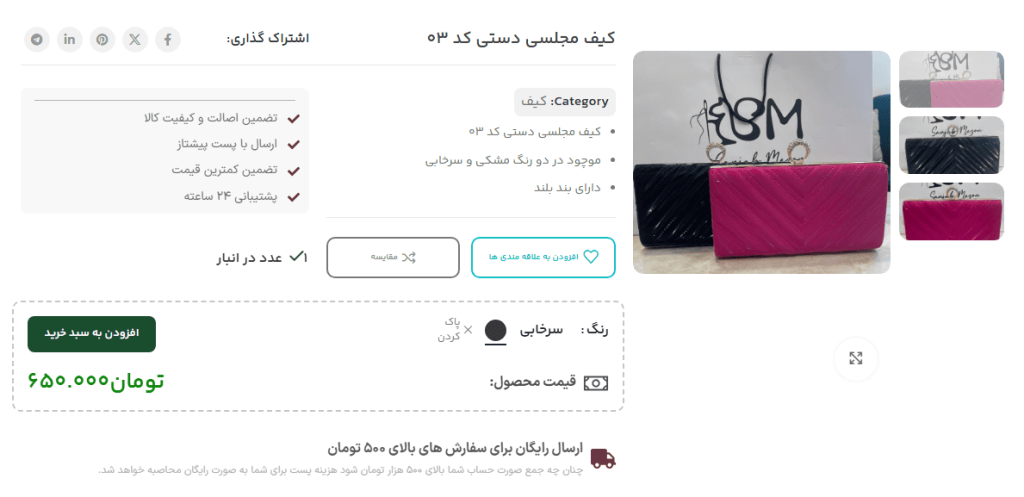The height and width of the screenshot is (497, 1024).
Task: Open fullscreen image expand icon
Action: click(856, 359)
